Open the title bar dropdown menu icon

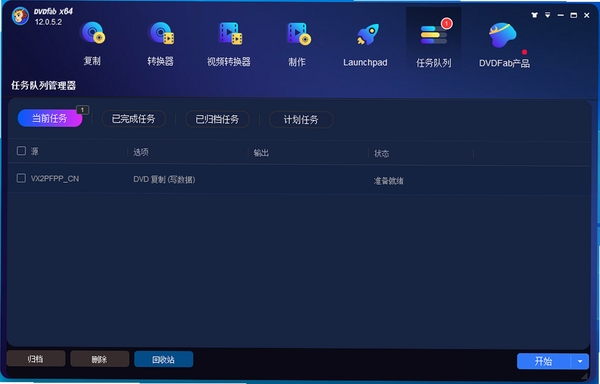click(x=548, y=15)
